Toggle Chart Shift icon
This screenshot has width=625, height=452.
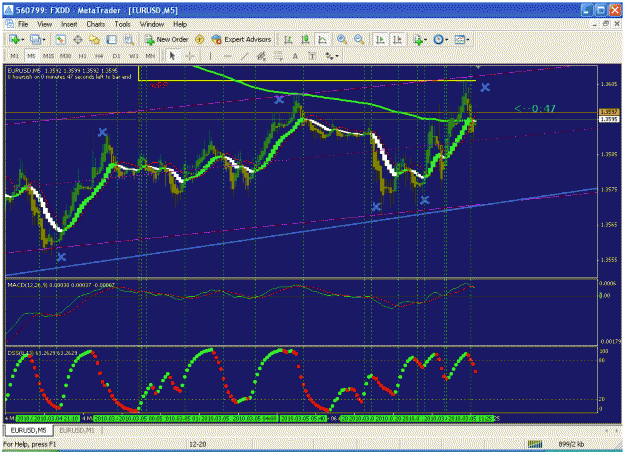(x=397, y=39)
